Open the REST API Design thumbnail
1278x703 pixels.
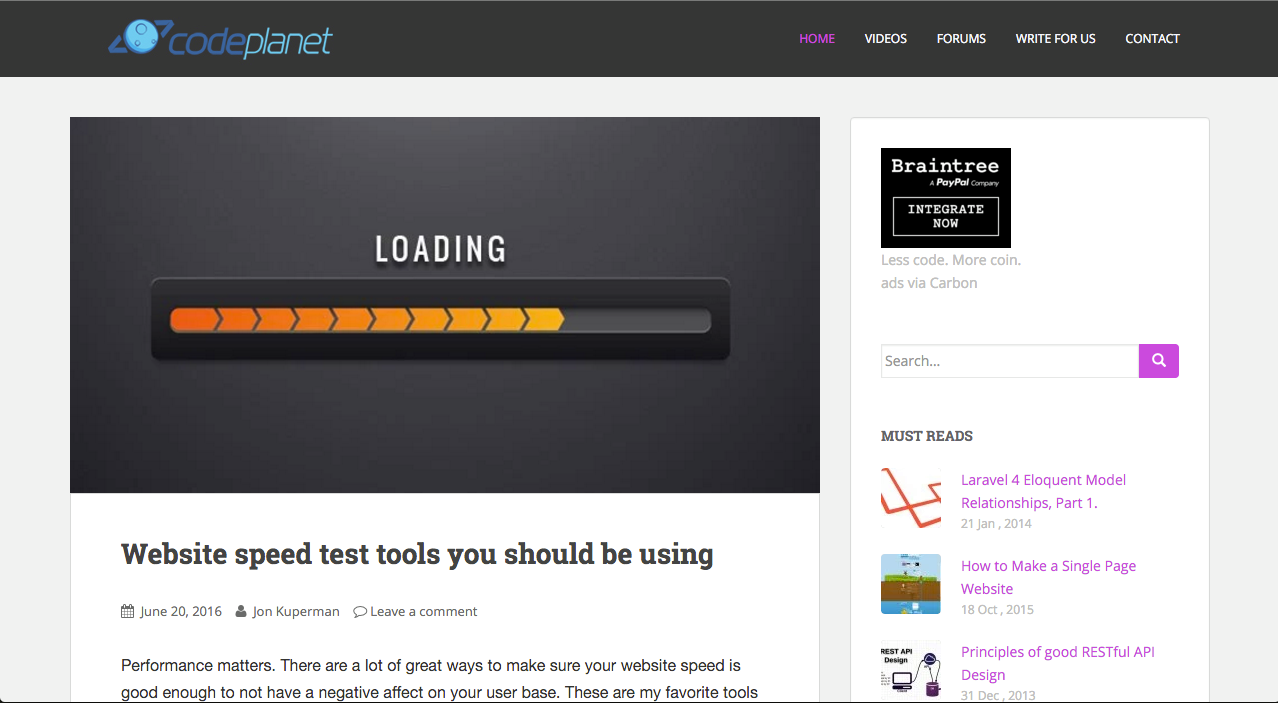[911, 670]
